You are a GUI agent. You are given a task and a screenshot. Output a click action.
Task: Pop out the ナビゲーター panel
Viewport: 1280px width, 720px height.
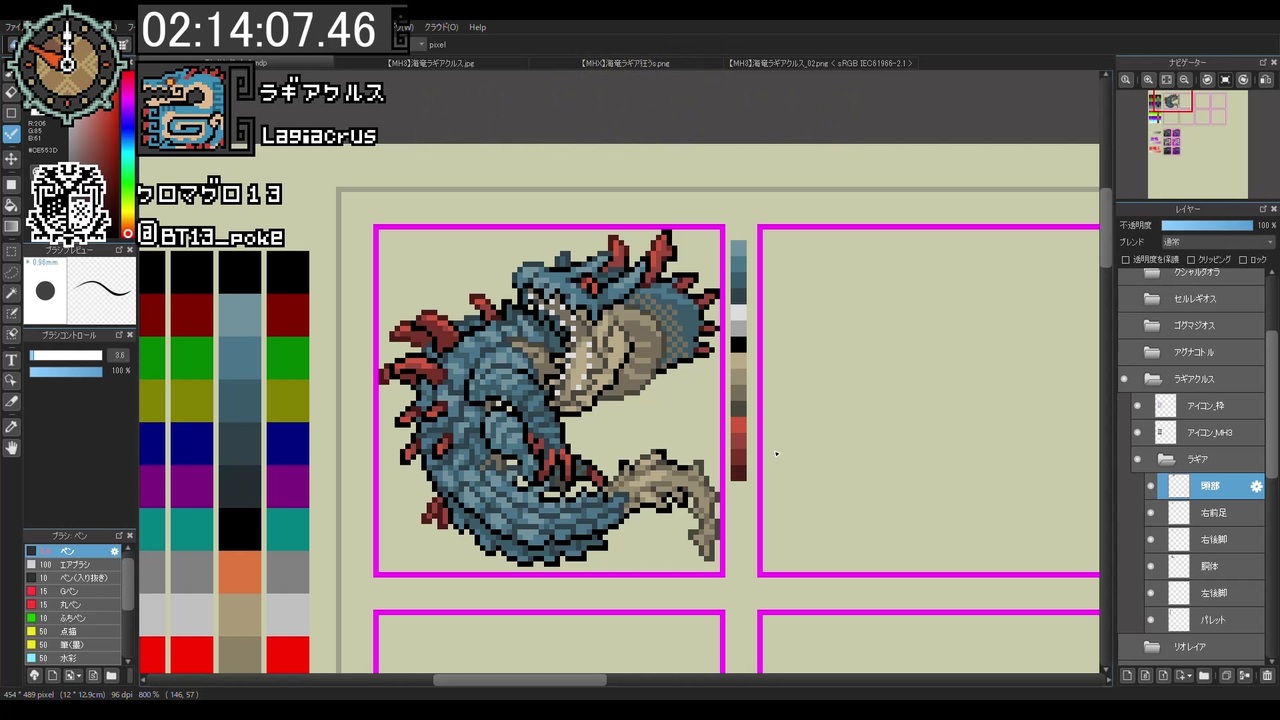(1262, 62)
